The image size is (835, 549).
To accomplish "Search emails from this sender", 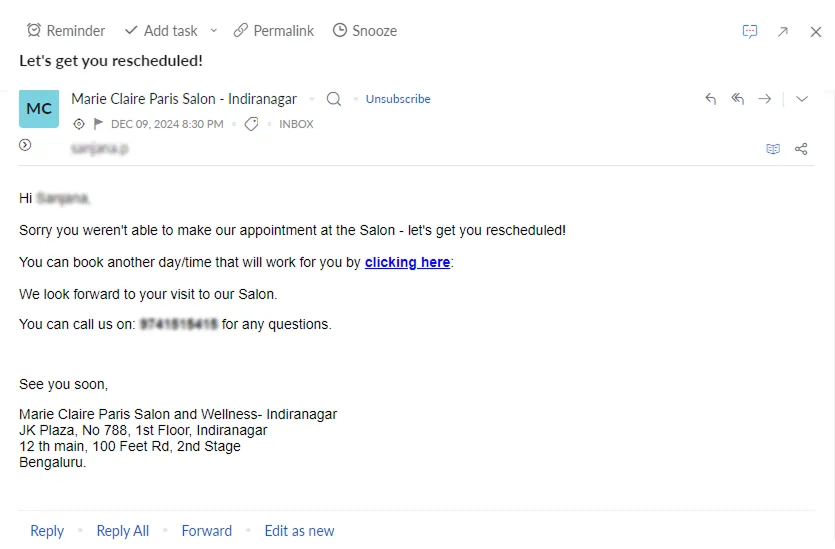I will click(x=334, y=99).
